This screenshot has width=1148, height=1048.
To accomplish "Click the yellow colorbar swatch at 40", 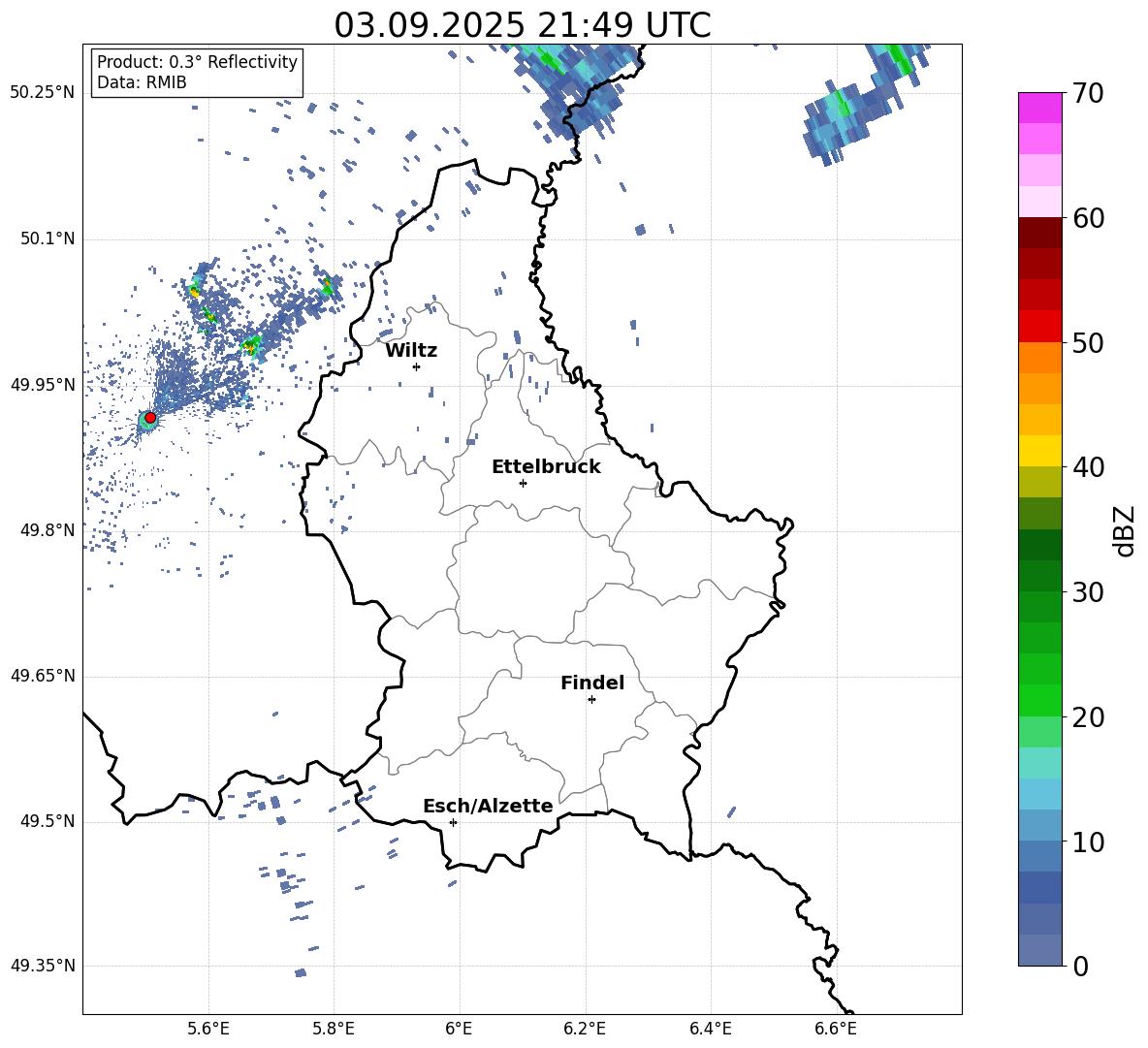I will (x=1040, y=451).
